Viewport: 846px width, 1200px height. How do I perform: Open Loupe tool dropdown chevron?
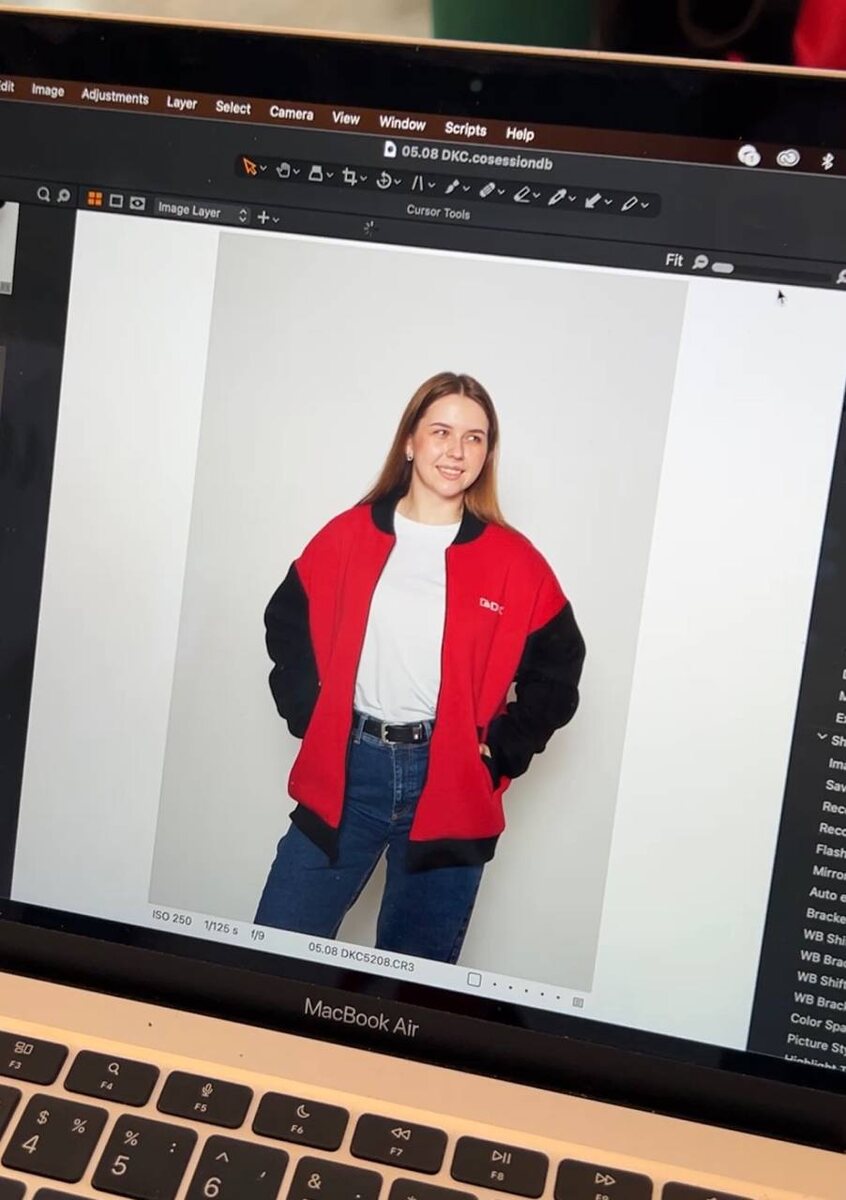tap(329, 175)
